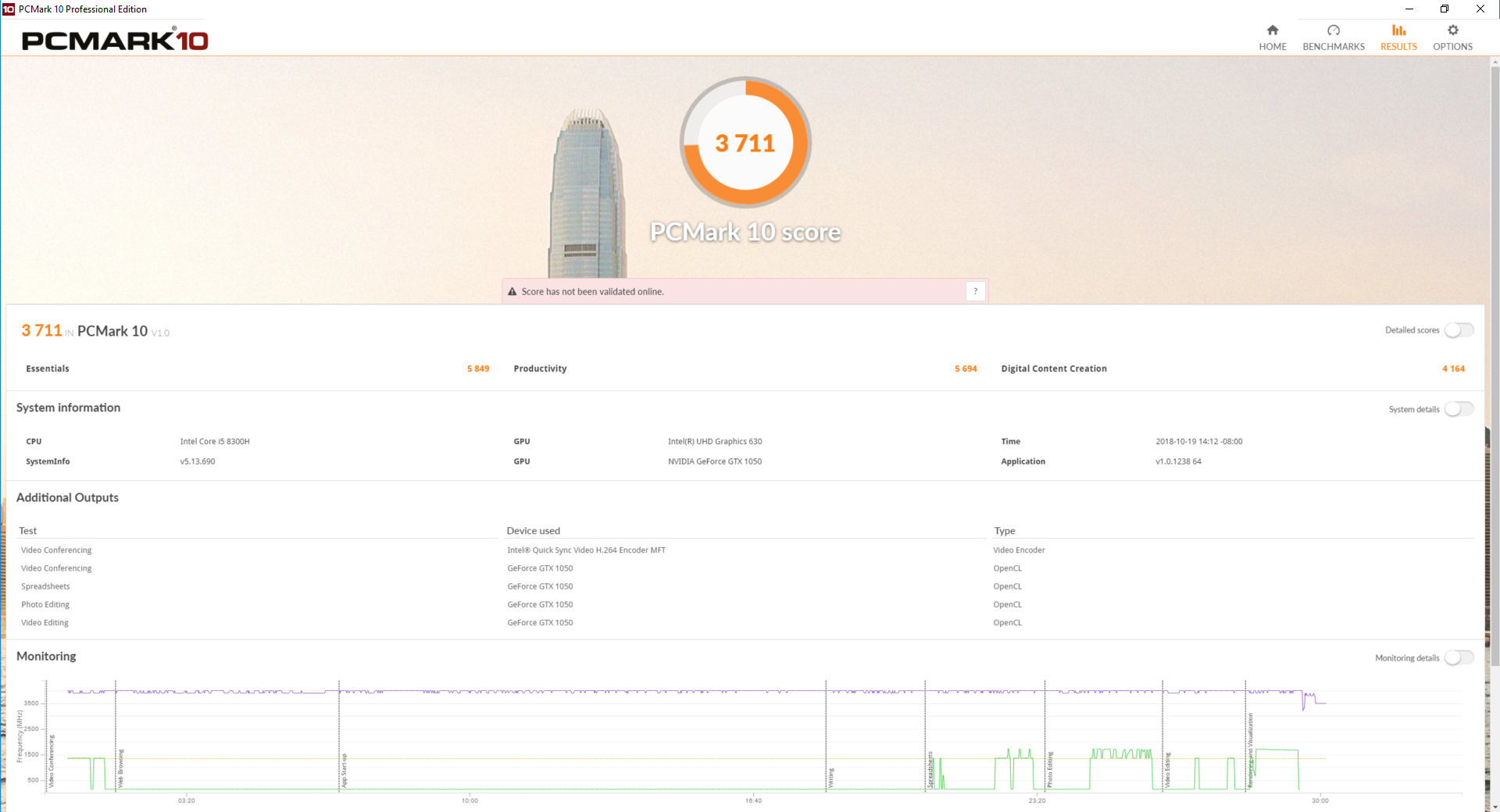Click the Type column header

click(x=1005, y=531)
